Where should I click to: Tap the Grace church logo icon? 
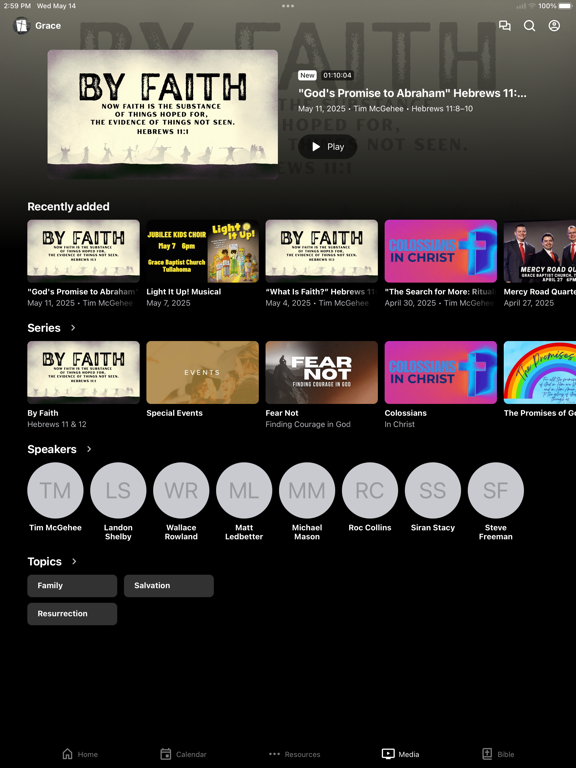point(22,25)
